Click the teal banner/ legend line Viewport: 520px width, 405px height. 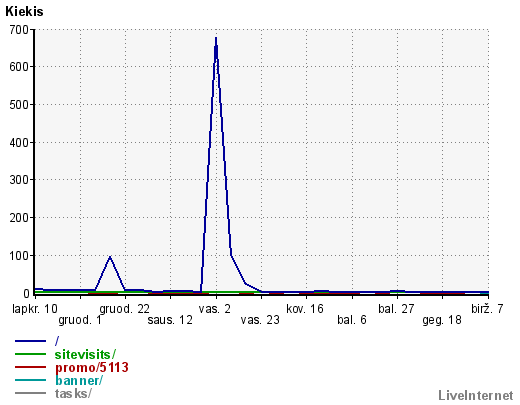coord(30,380)
